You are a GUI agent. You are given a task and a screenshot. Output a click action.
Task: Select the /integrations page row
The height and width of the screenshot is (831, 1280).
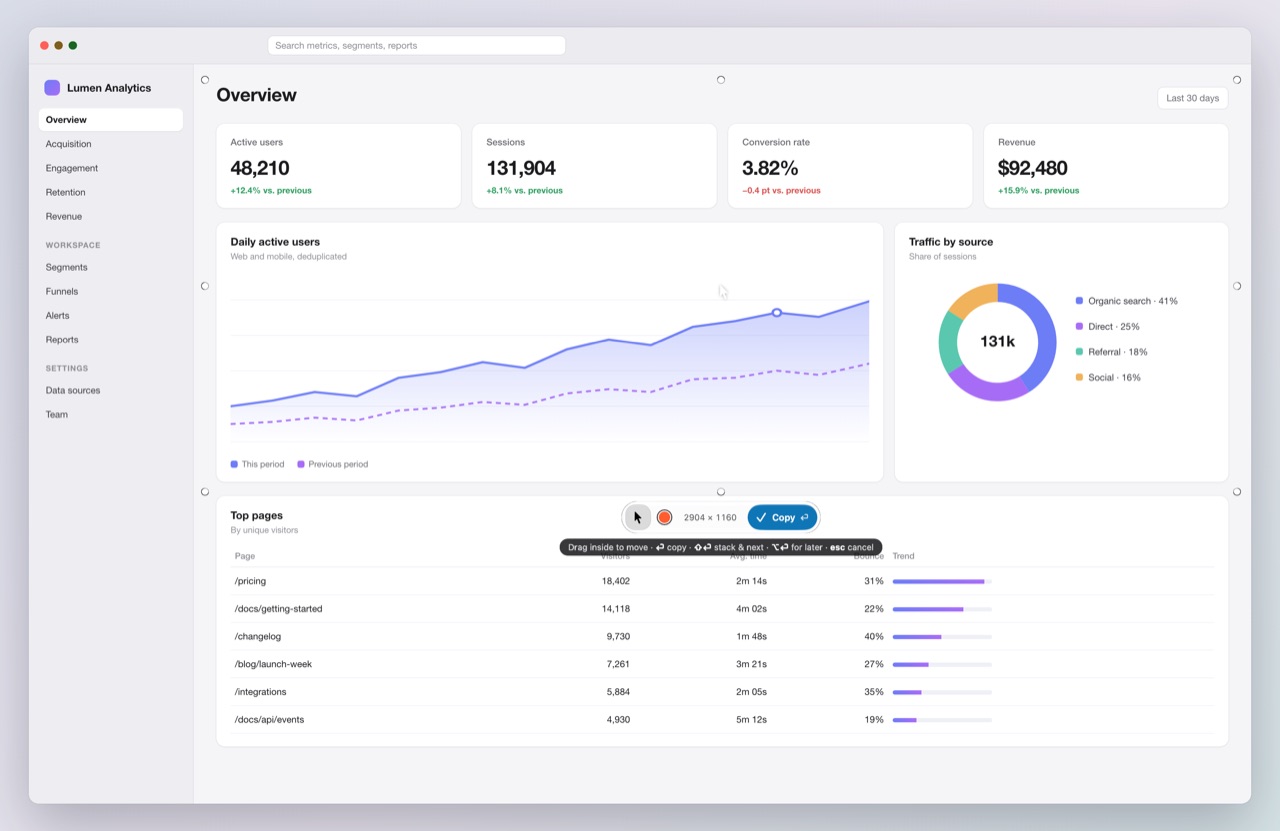(x=722, y=692)
